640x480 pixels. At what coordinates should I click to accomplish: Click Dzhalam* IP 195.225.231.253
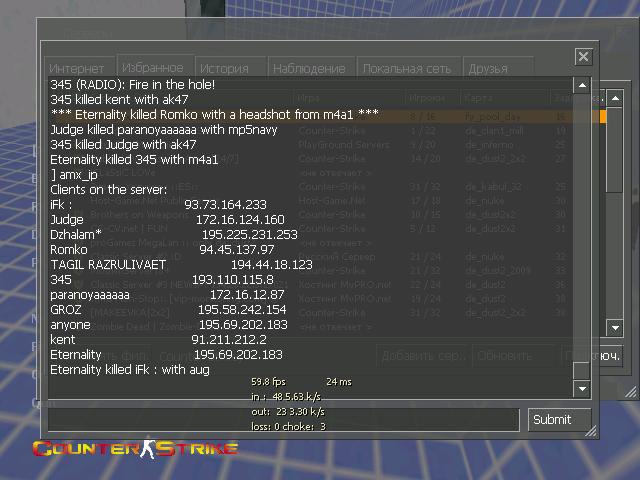click(250, 235)
